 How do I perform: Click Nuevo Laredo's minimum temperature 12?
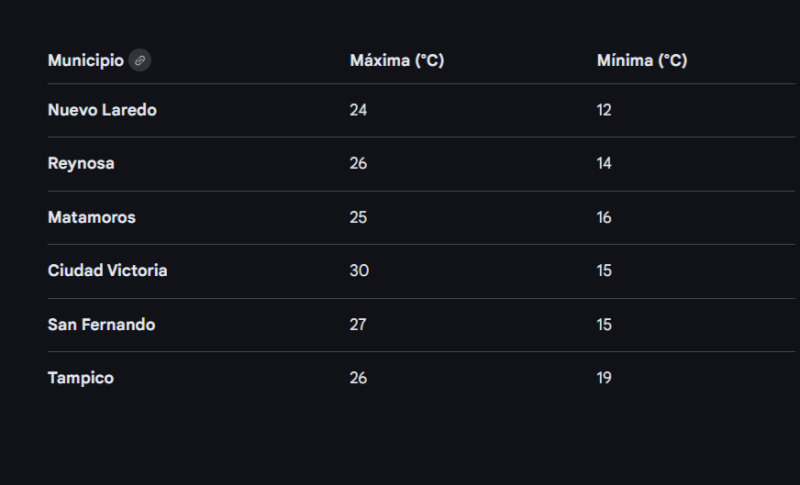pos(604,110)
